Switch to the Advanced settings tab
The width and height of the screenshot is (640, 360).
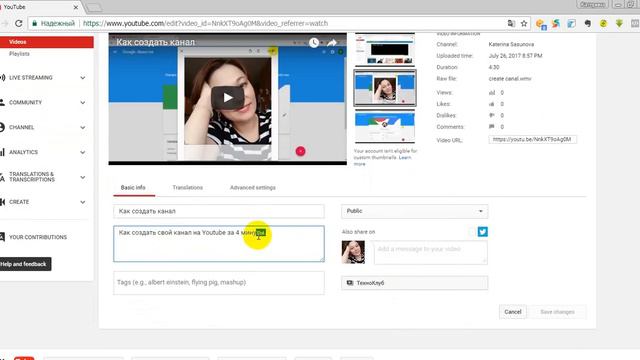pyautogui.click(x=253, y=188)
